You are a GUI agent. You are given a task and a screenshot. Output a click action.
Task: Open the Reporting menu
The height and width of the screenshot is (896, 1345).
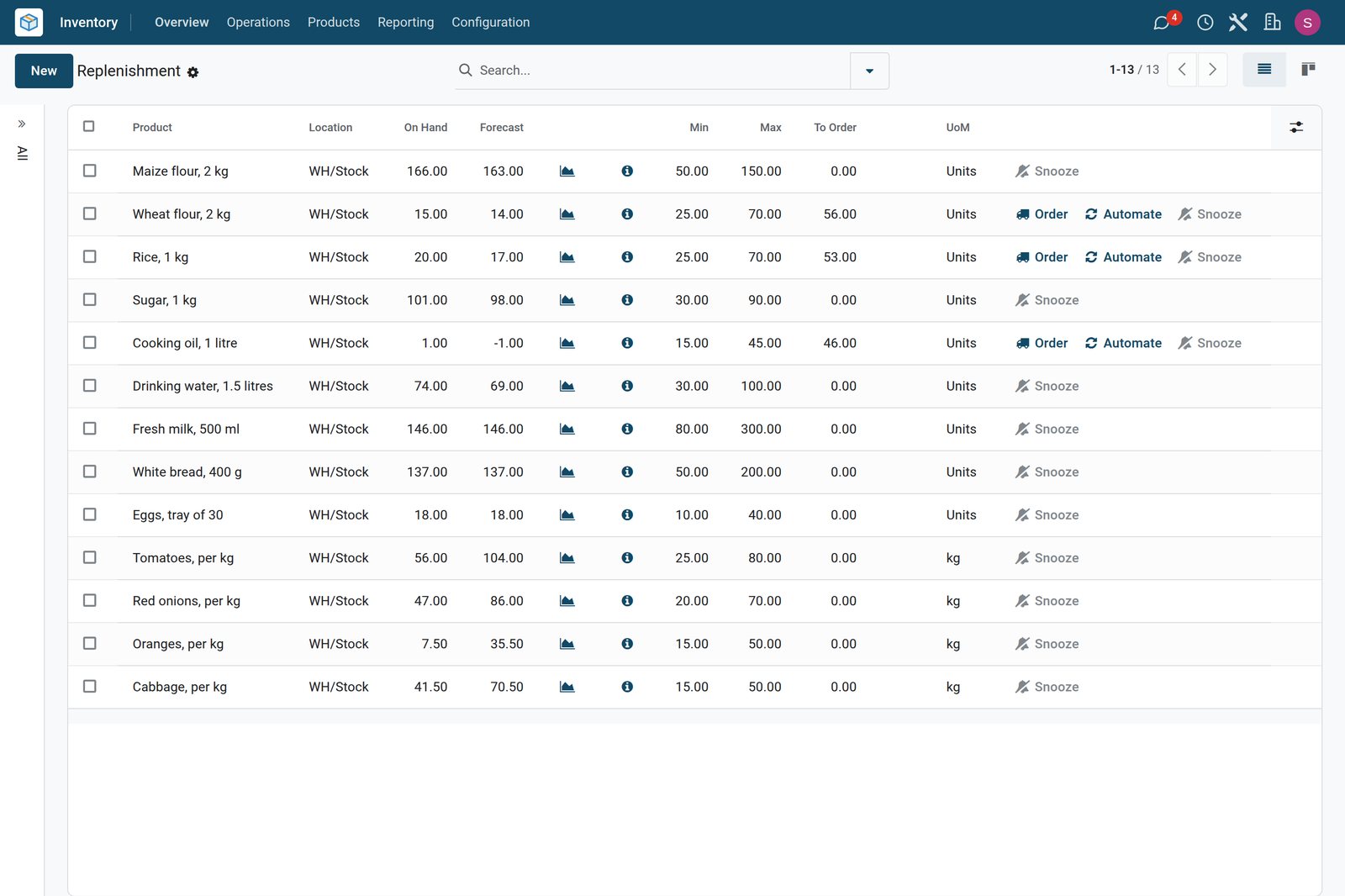point(406,23)
